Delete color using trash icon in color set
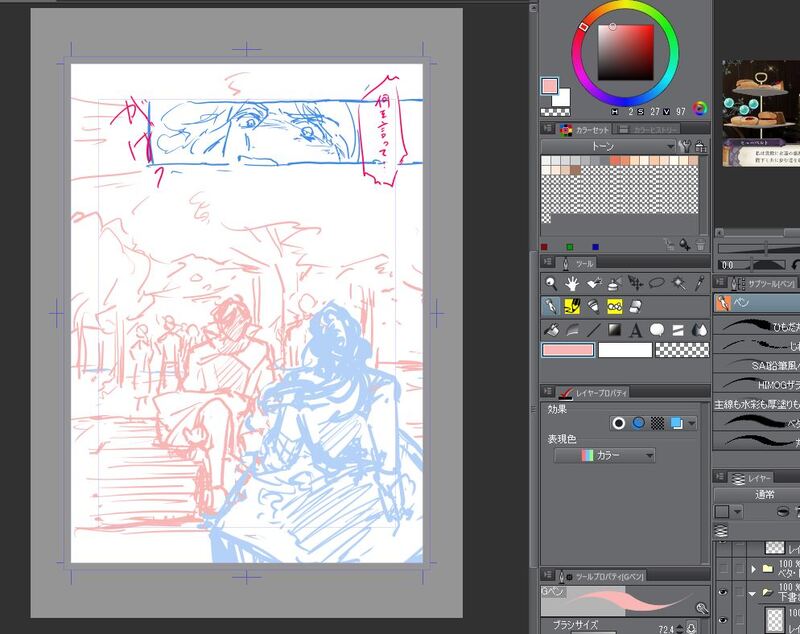800x634 pixels. 701,245
